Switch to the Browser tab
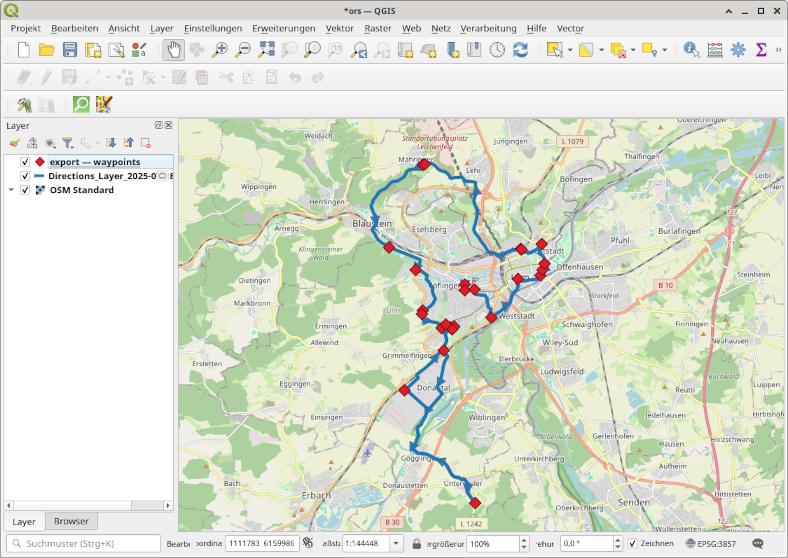The image size is (788, 558). pyautogui.click(x=71, y=521)
